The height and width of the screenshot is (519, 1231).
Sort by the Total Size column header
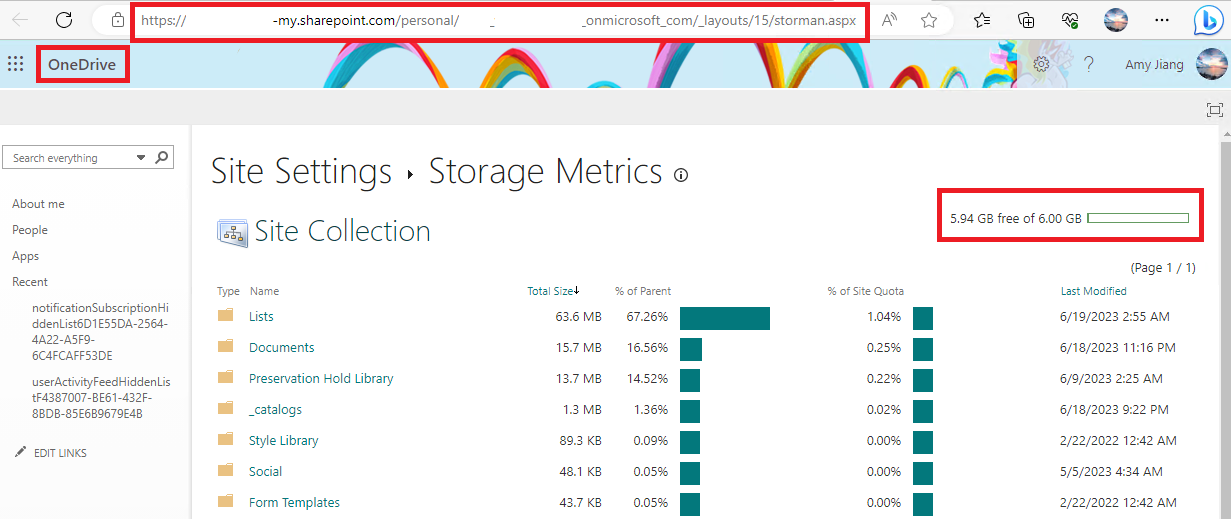tap(553, 291)
